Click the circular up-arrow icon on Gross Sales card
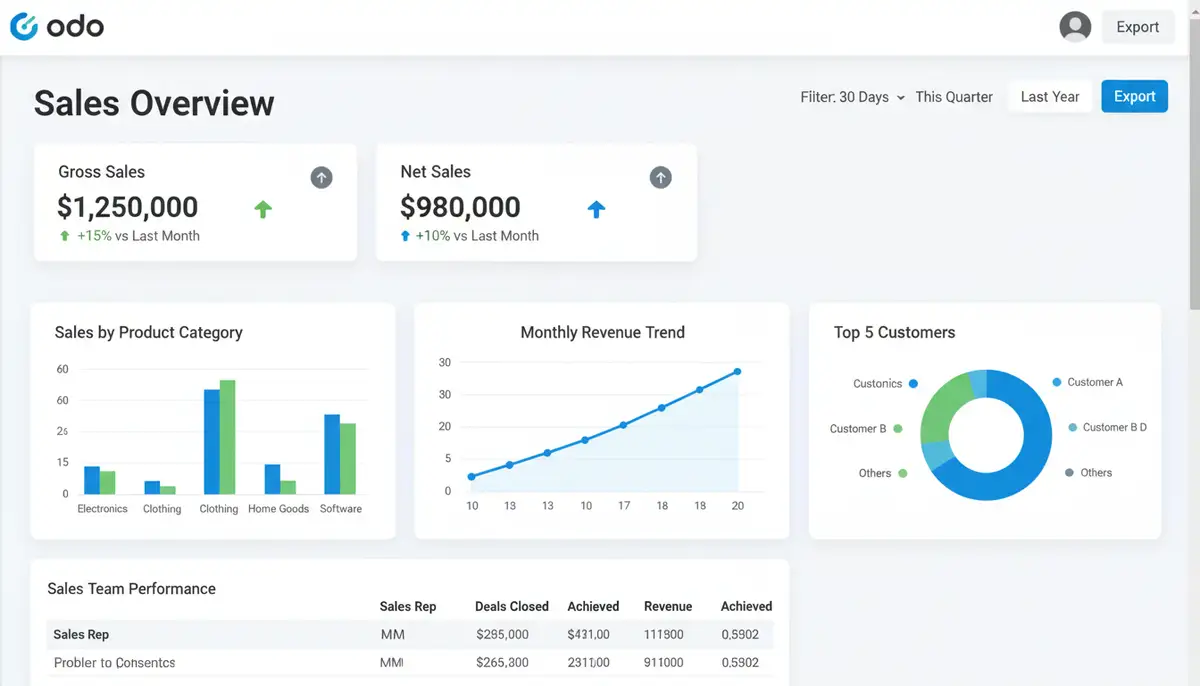 (321, 177)
